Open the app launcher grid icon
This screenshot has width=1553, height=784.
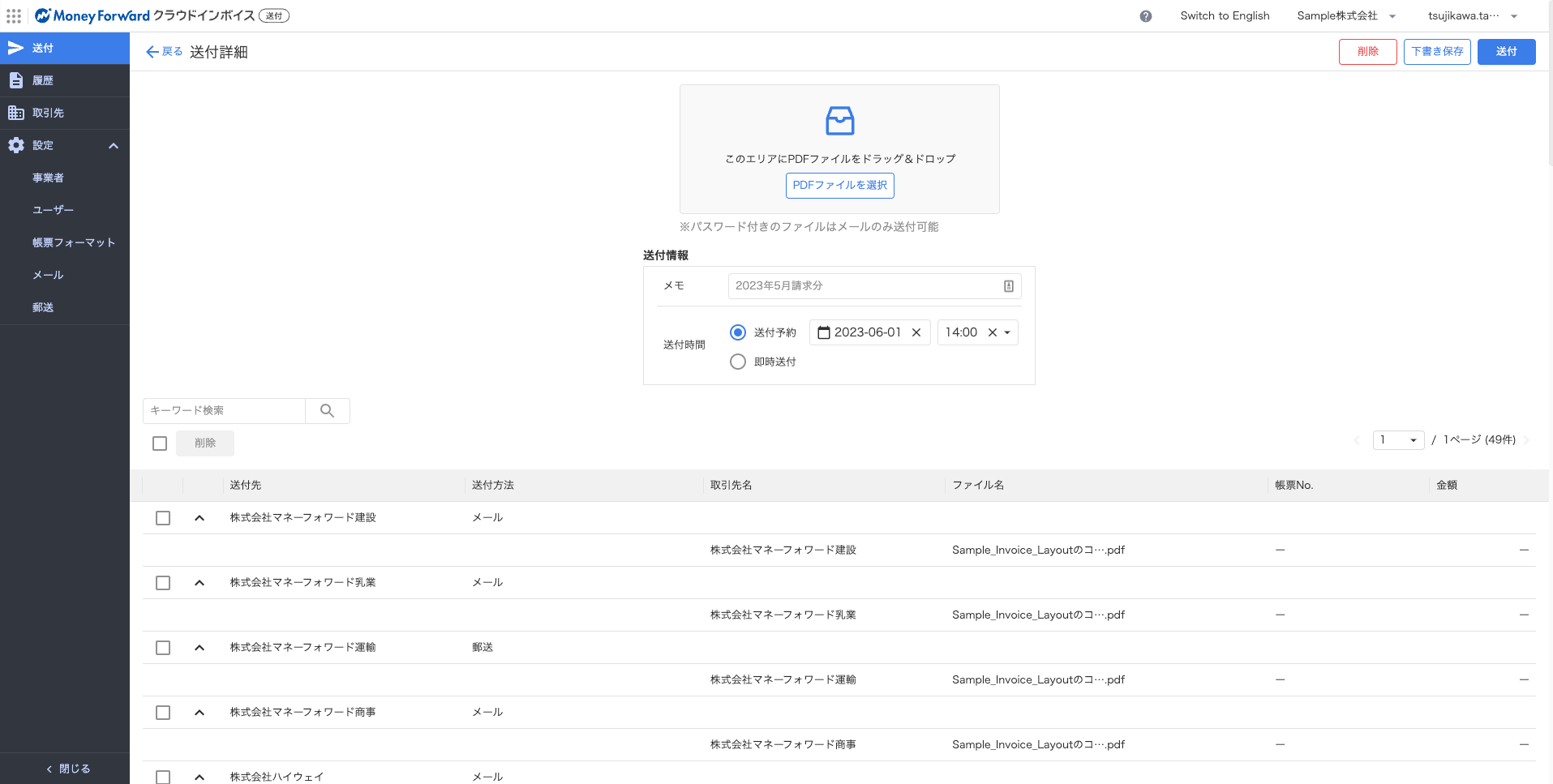[x=14, y=16]
